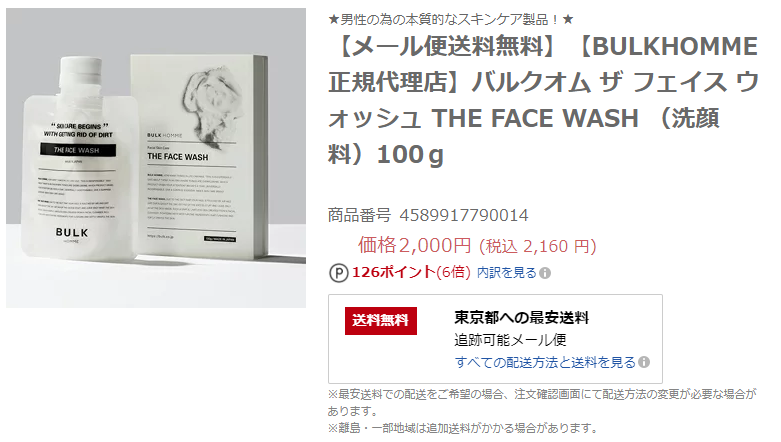Click info icon next to 内訳を見る
Screen dimensions: 781x442
click(x=545, y=273)
